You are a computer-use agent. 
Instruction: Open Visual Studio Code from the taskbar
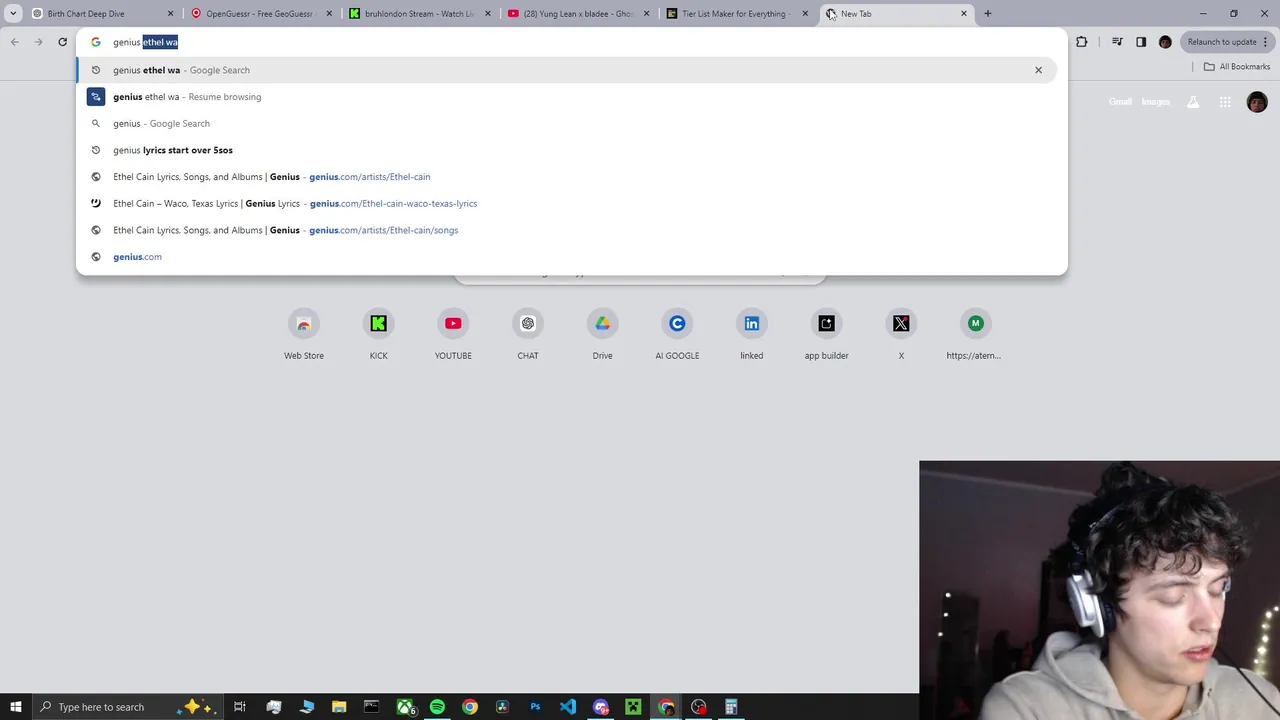(567, 707)
